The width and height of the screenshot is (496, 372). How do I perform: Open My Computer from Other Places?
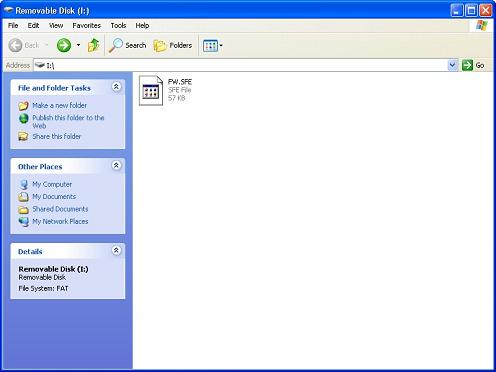point(52,184)
